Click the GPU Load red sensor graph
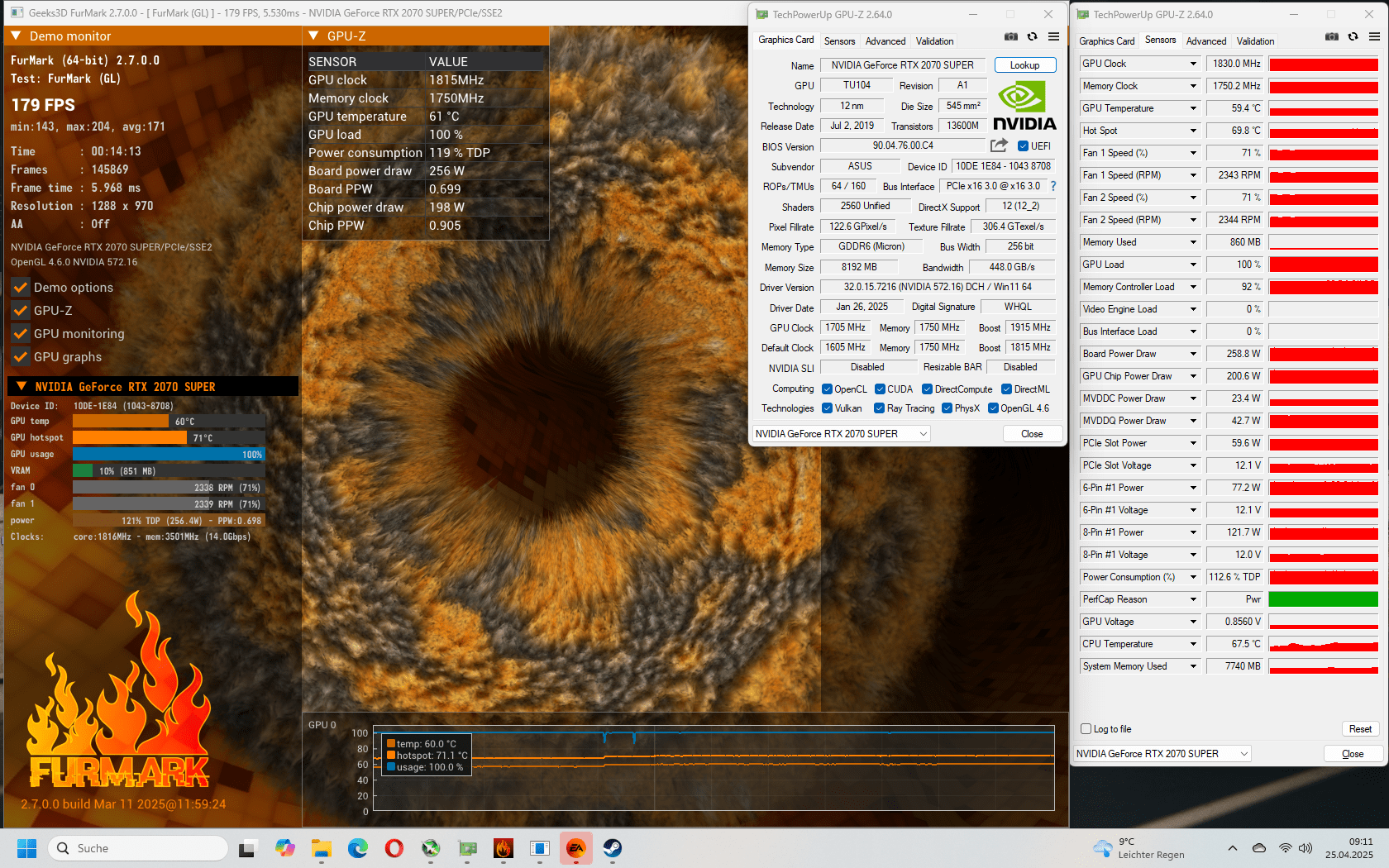1389x868 pixels. tap(1324, 265)
